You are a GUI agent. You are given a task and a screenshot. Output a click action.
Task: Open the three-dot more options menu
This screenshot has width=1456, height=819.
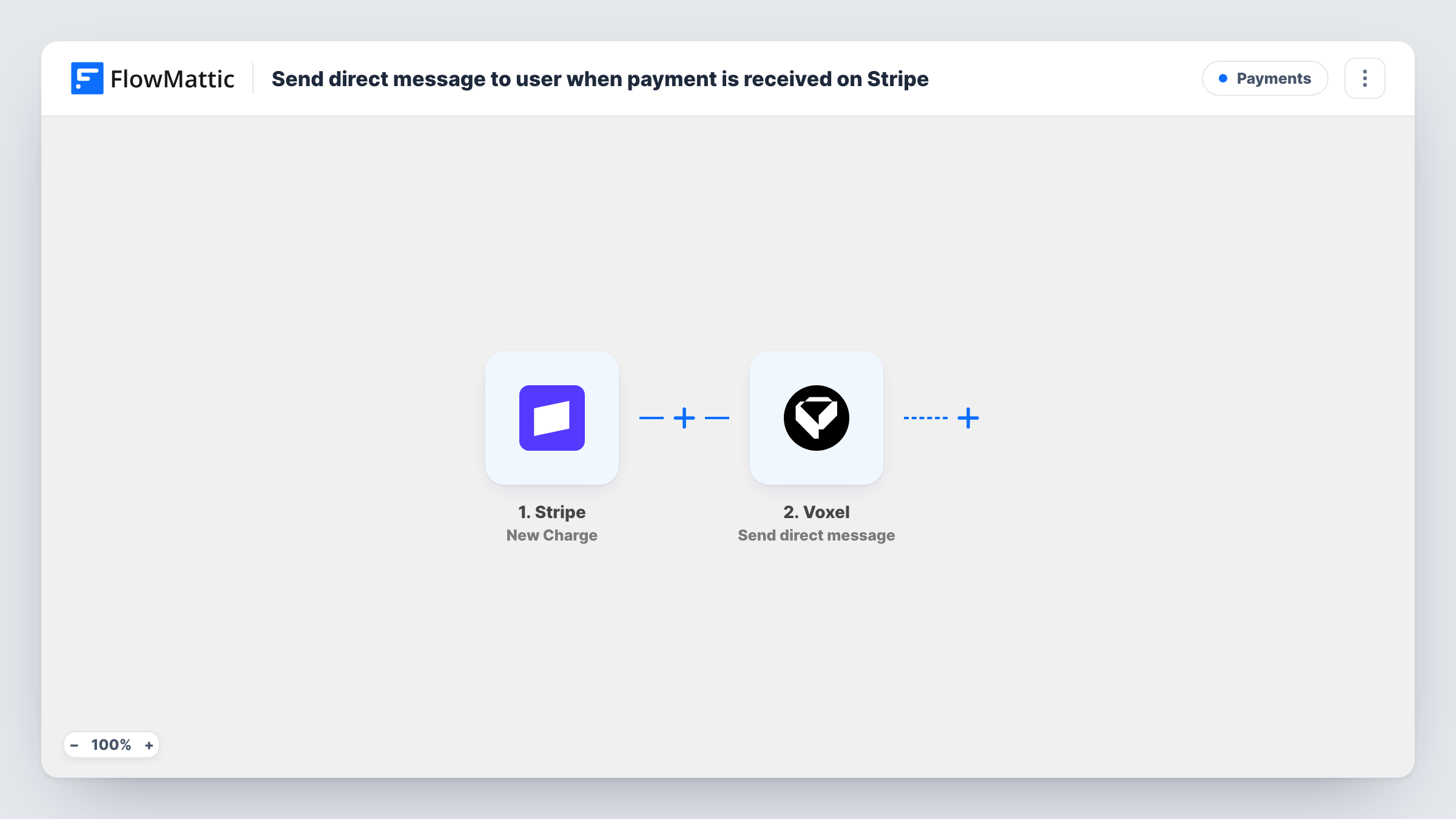[x=1365, y=78]
